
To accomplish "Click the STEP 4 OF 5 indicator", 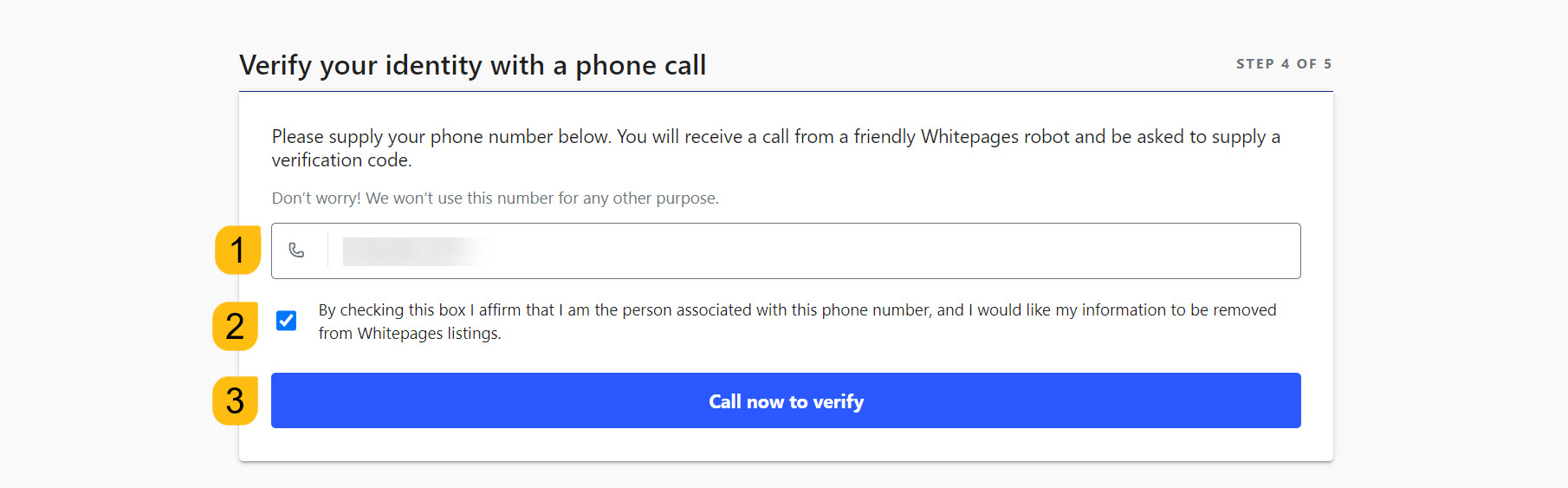I will (x=1283, y=64).
